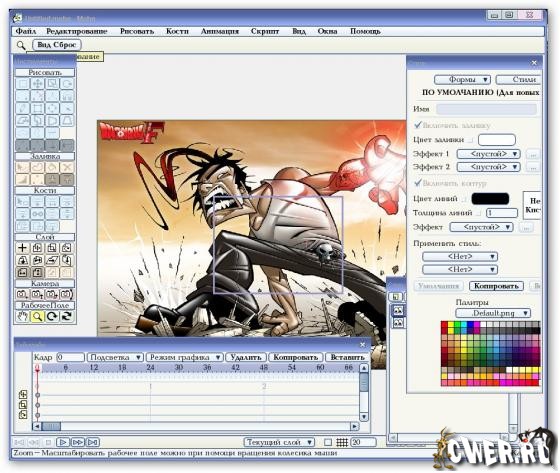This screenshot has width=560, height=473.
Task: Click the Толщина линий value field
Action: (x=502, y=213)
